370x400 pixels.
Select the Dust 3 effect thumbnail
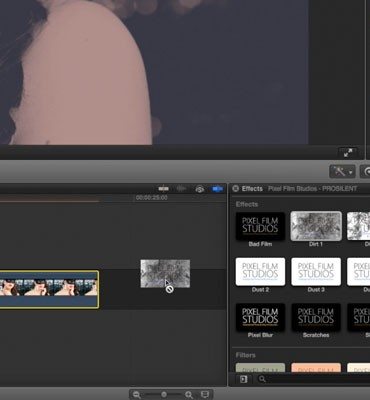tap(316, 271)
